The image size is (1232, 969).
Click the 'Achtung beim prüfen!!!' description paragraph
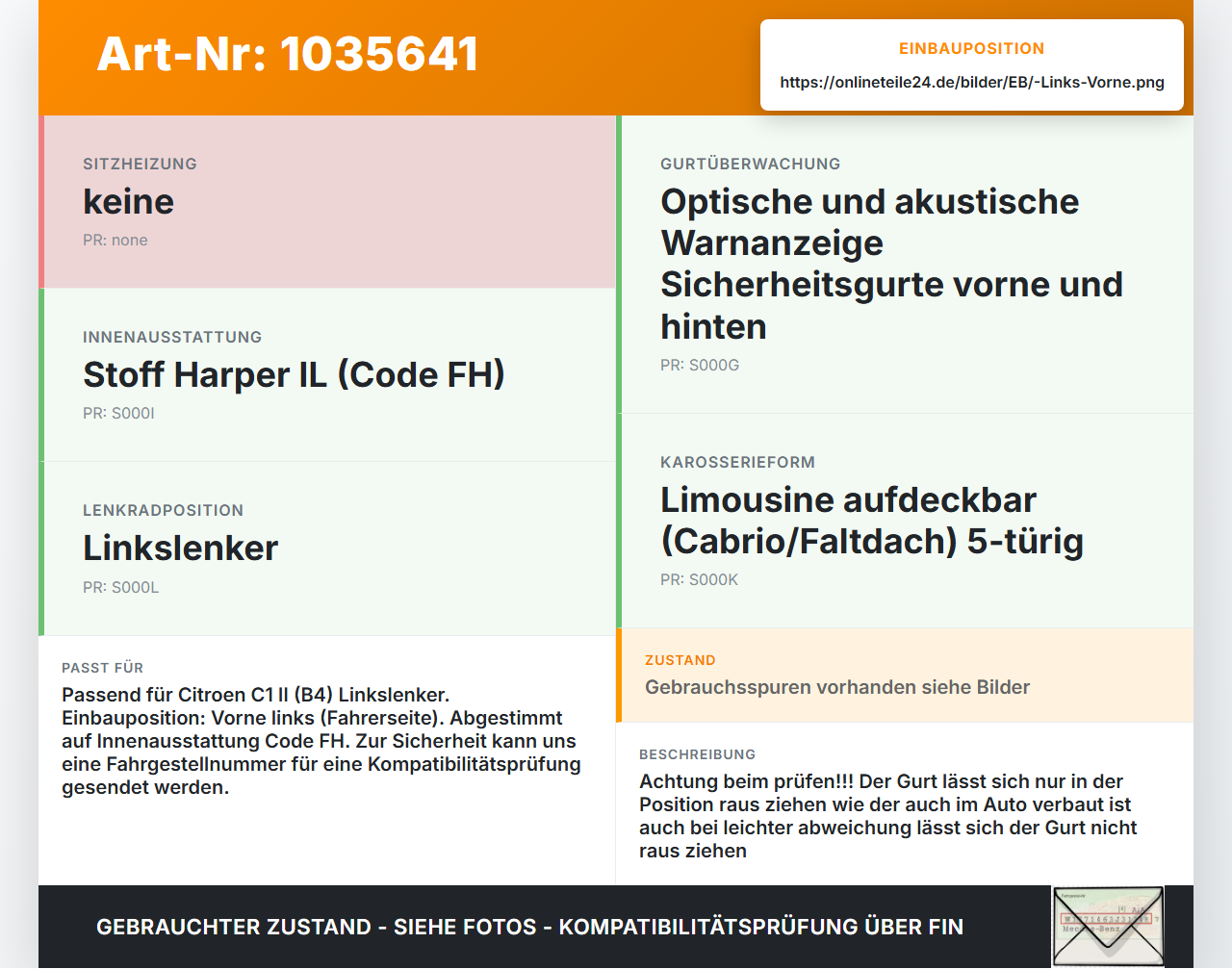887,816
